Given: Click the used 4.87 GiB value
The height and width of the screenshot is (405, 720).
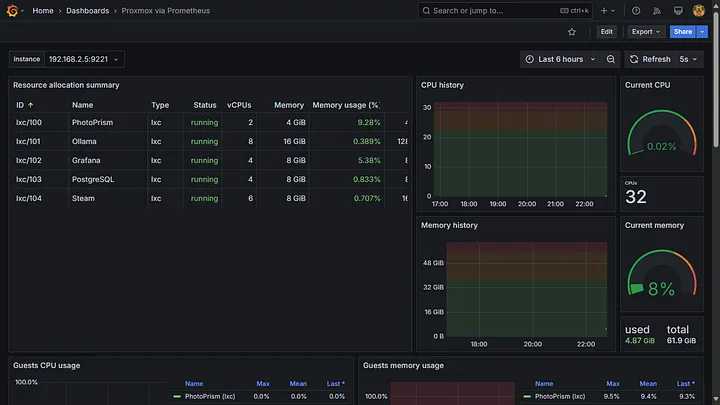Looking at the screenshot, I should point(640,341).
